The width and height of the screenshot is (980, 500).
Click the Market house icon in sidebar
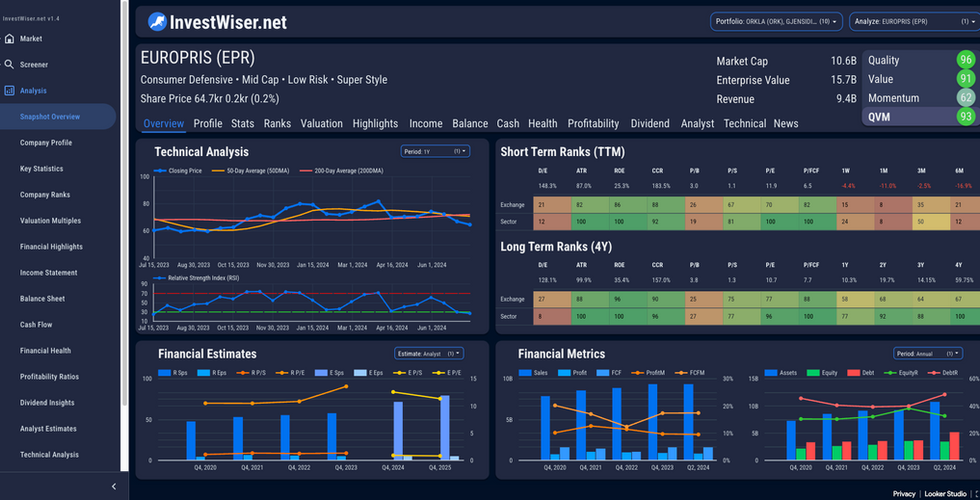tap(9, 39)
